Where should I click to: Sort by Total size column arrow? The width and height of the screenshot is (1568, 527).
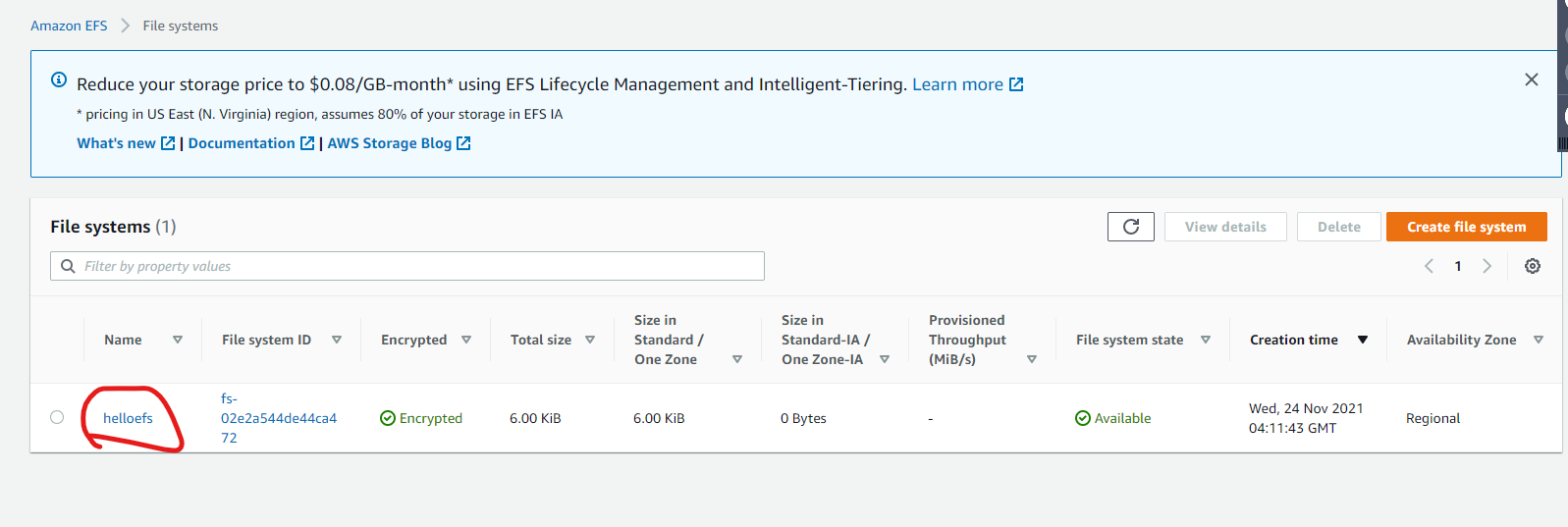coord(590,340)
